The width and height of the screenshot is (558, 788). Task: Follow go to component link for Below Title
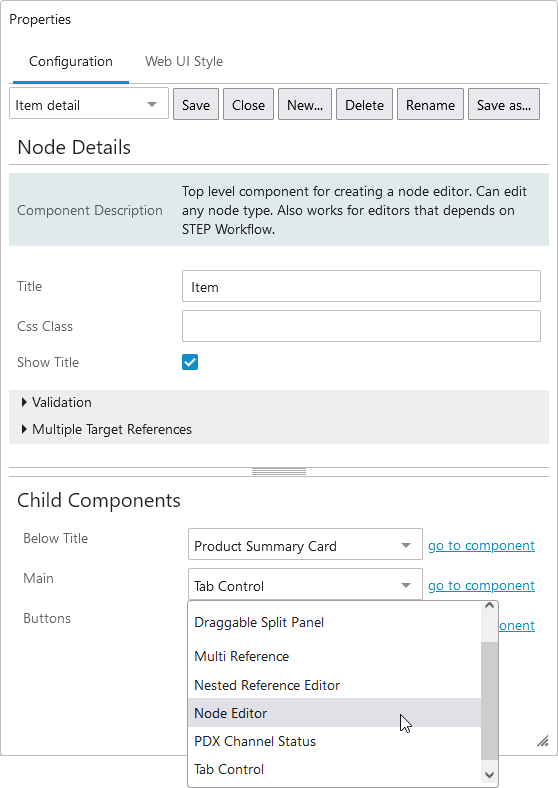click(x=481, y=545)
